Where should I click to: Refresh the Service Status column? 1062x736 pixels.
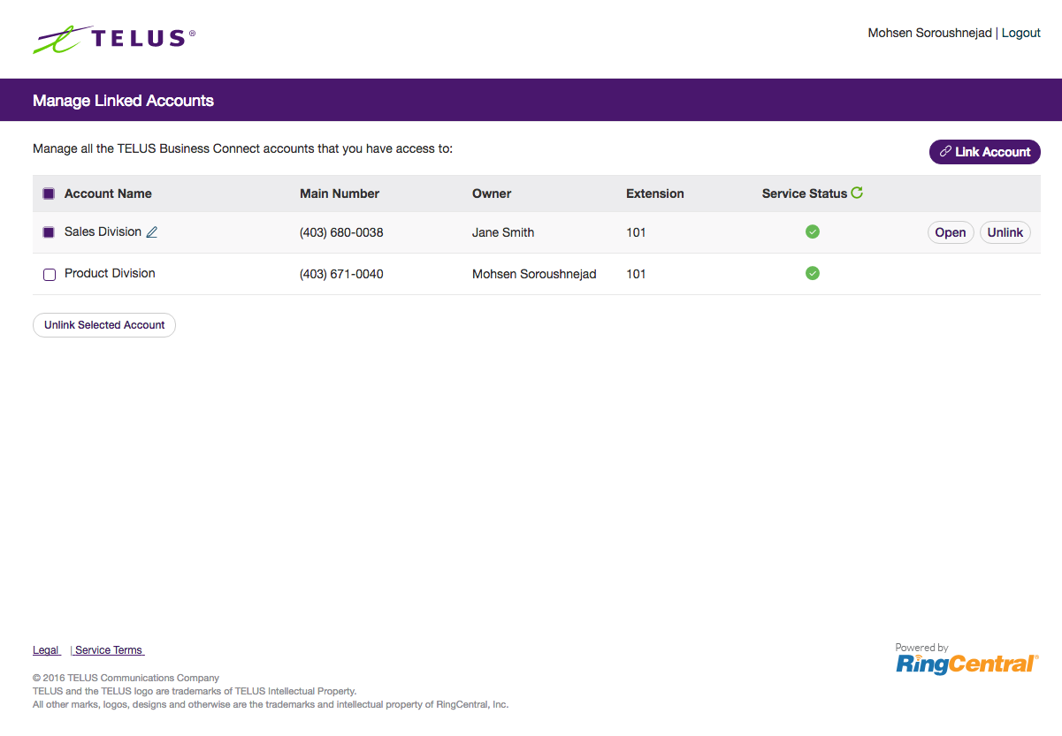point(858,192)
